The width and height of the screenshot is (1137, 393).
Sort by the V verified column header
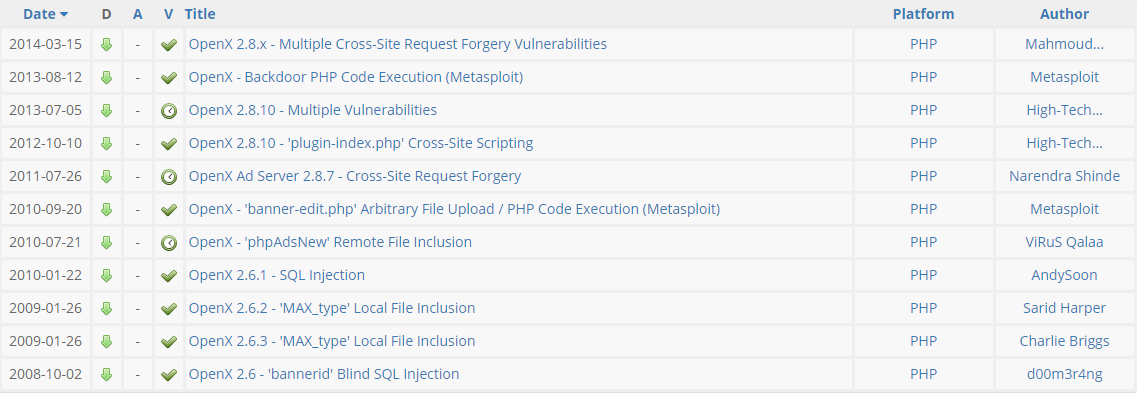pyautogui.click(x=169, y=14)
